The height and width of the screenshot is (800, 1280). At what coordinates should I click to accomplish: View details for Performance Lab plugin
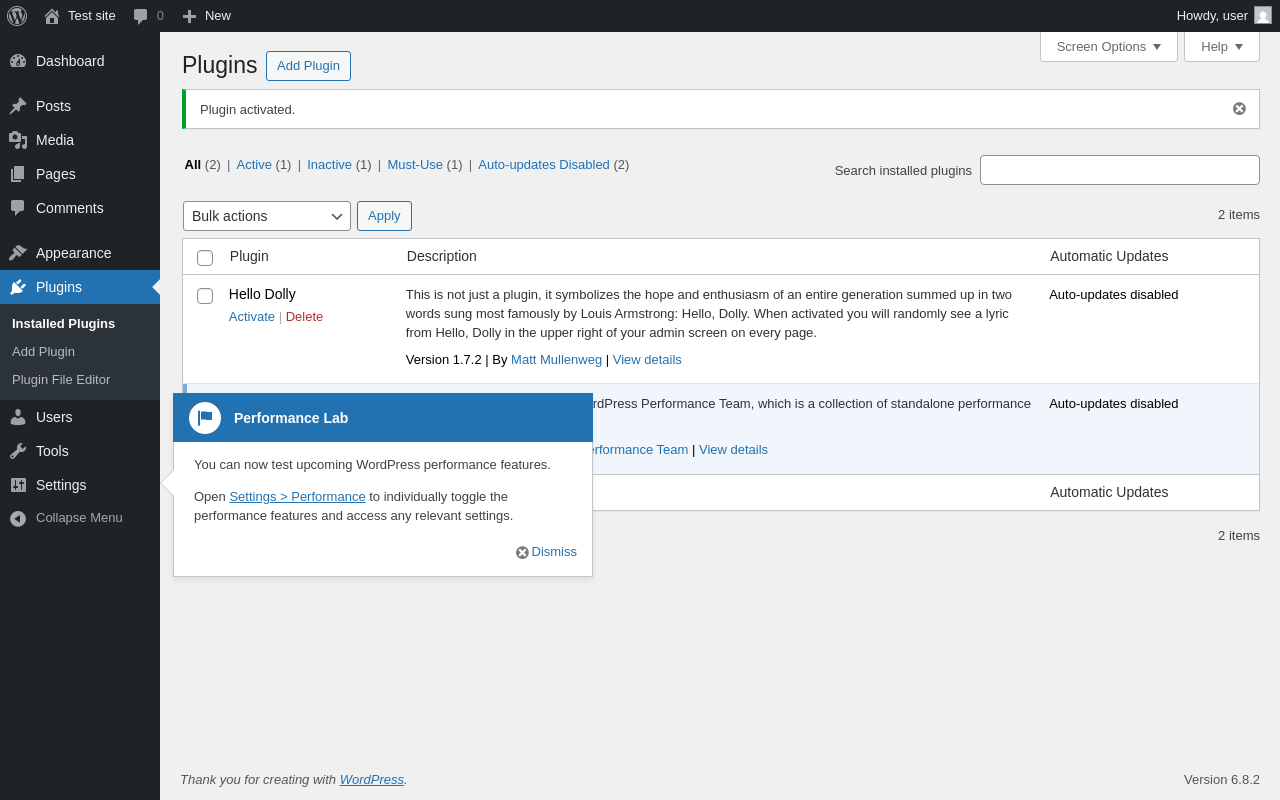click(x=733, y=450)
